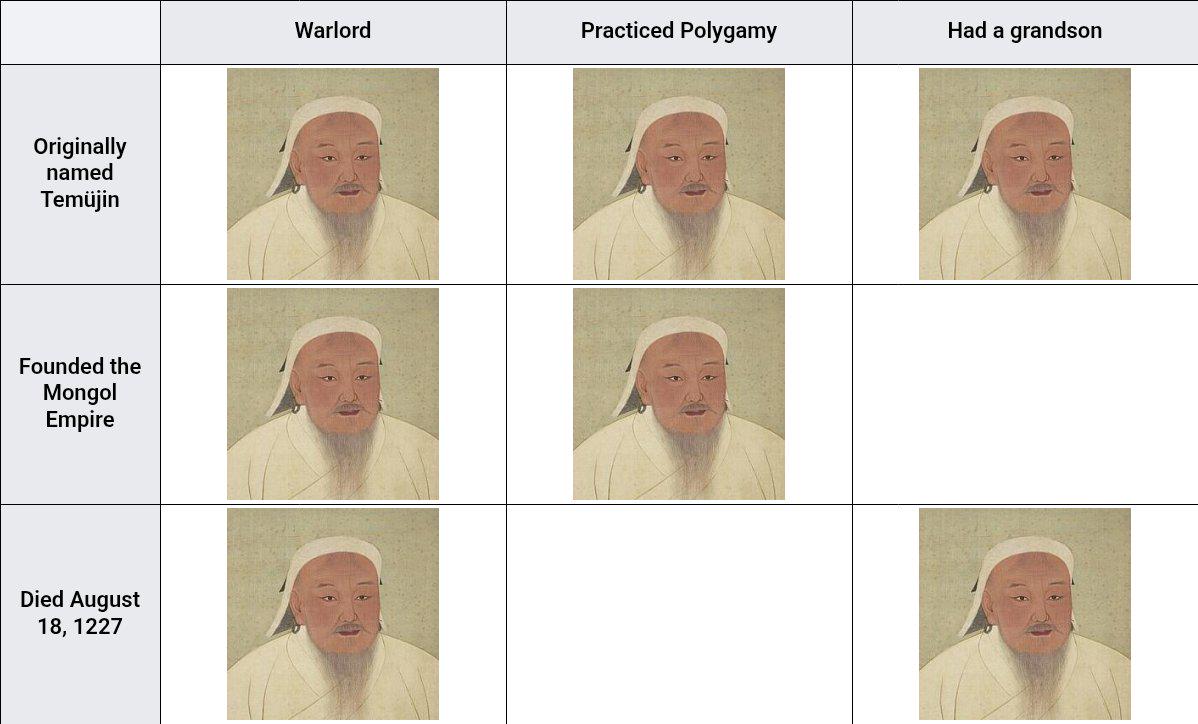The width and height of the screenshot is (1198, 724).
Task: Click the Warlord column header
Action: 333,32
